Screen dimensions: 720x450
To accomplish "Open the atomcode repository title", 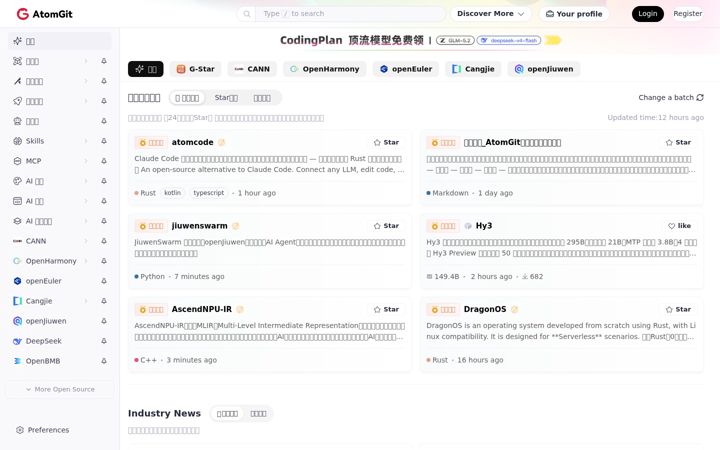I will tap(192, 142).
